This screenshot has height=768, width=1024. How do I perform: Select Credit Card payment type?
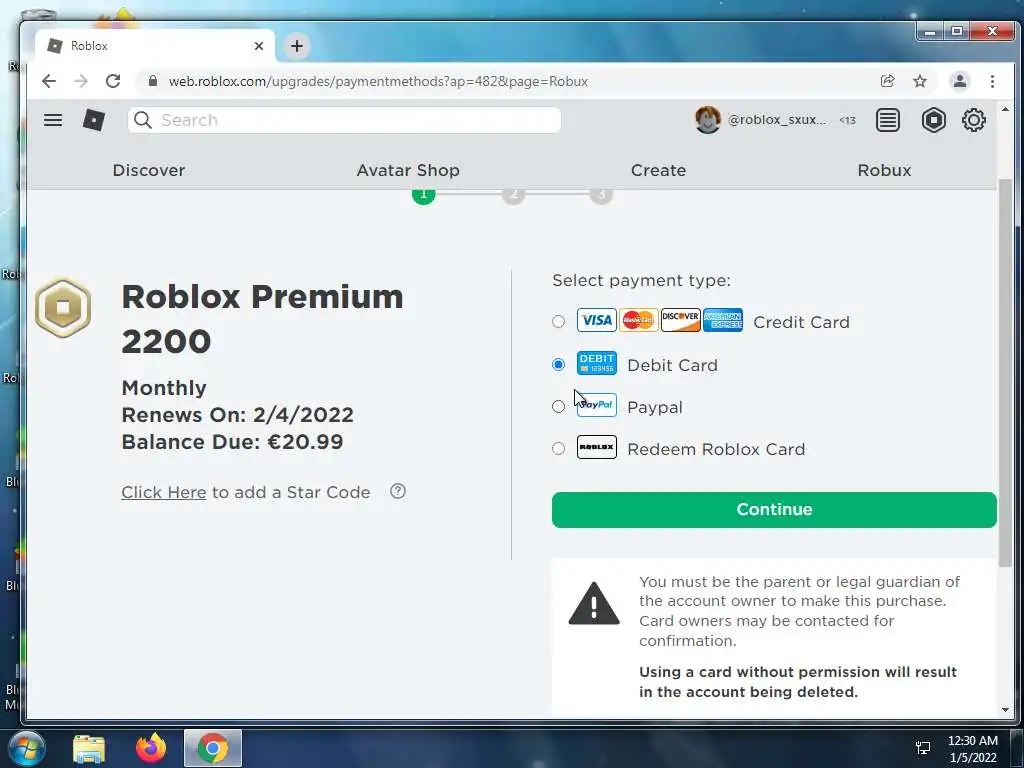[558, 321]
